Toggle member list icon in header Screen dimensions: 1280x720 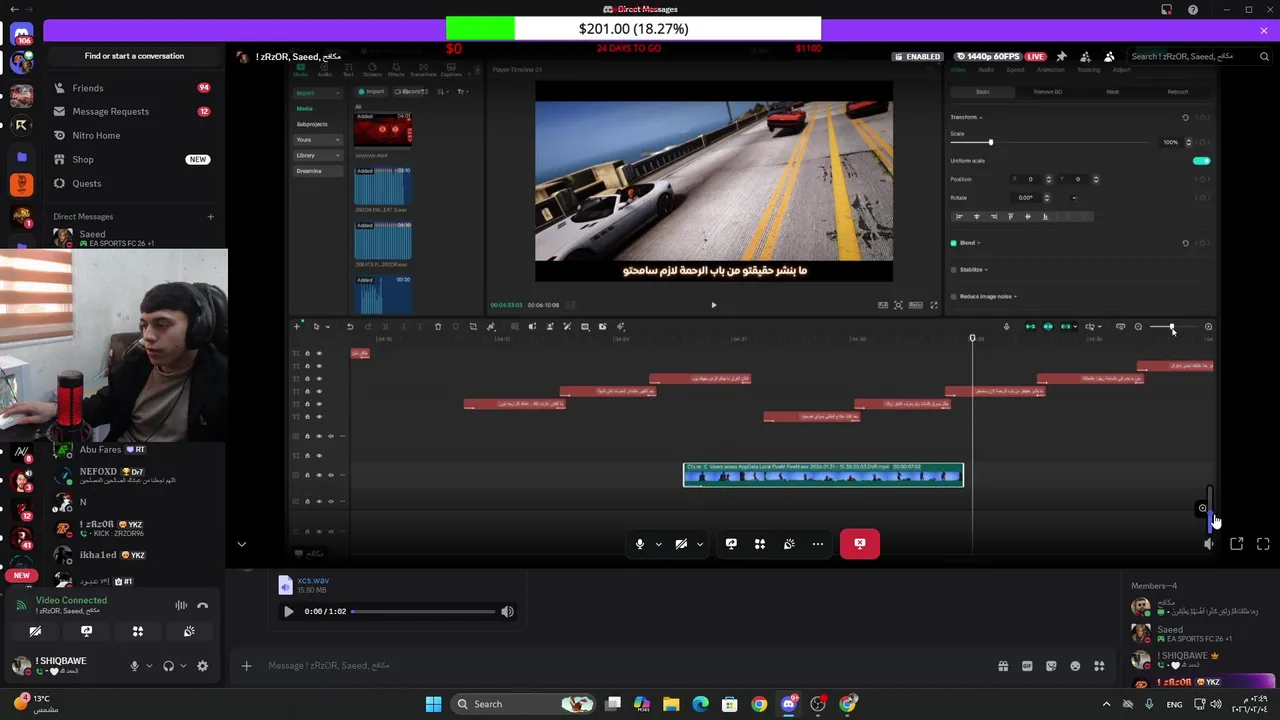point(1109,57)
